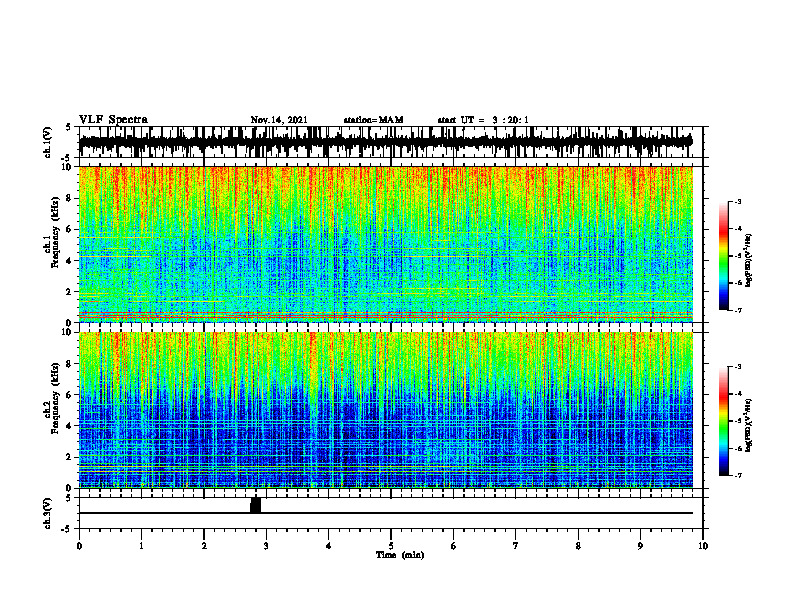Click time axis tick label "3"
Screen dimensions: 792x612
coord(266,546)
